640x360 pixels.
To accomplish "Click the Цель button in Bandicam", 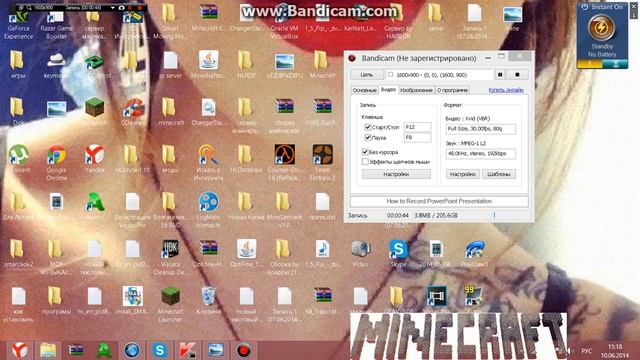I will (x=367, y=75).
